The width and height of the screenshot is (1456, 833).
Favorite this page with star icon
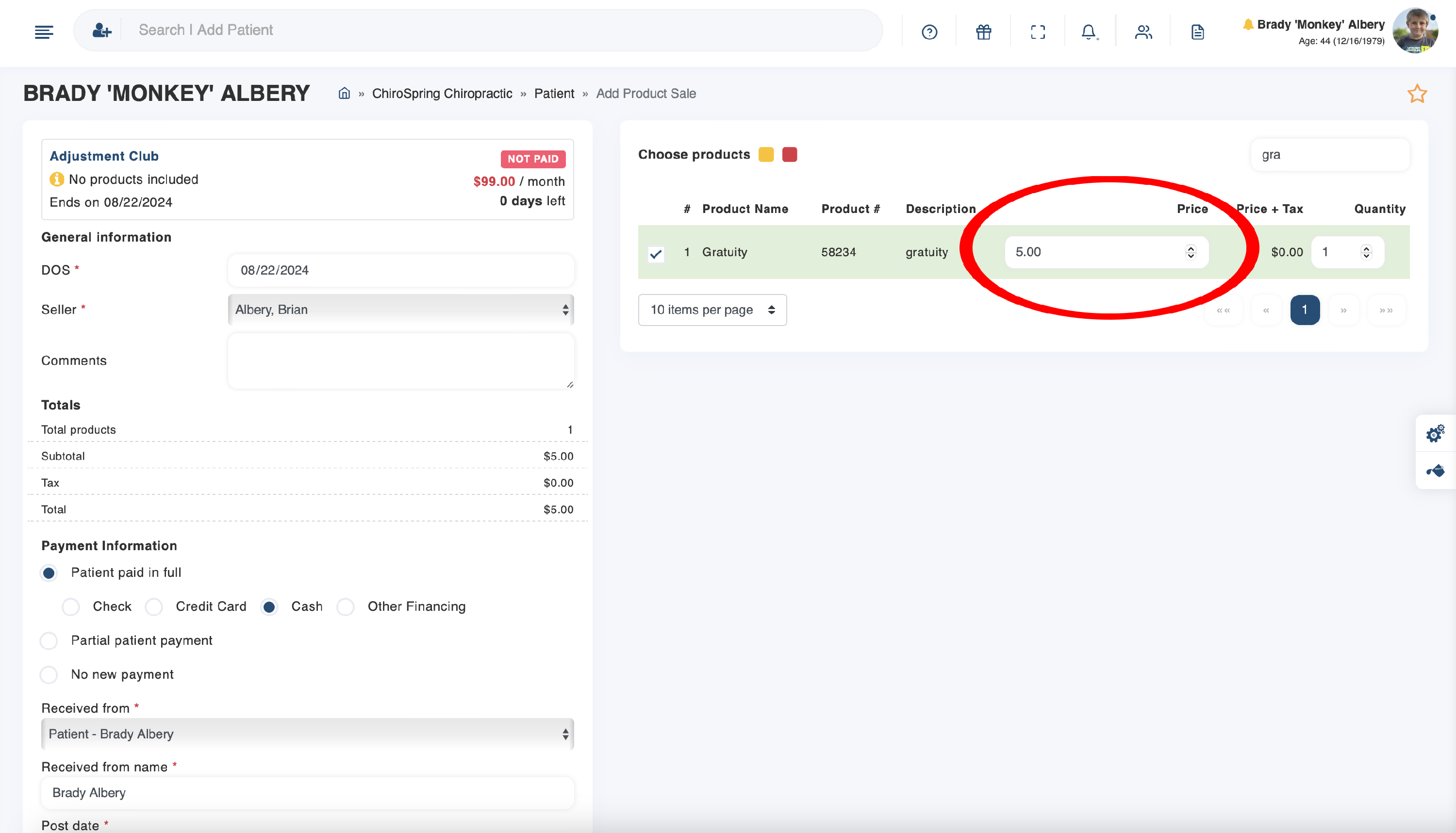1417,94
